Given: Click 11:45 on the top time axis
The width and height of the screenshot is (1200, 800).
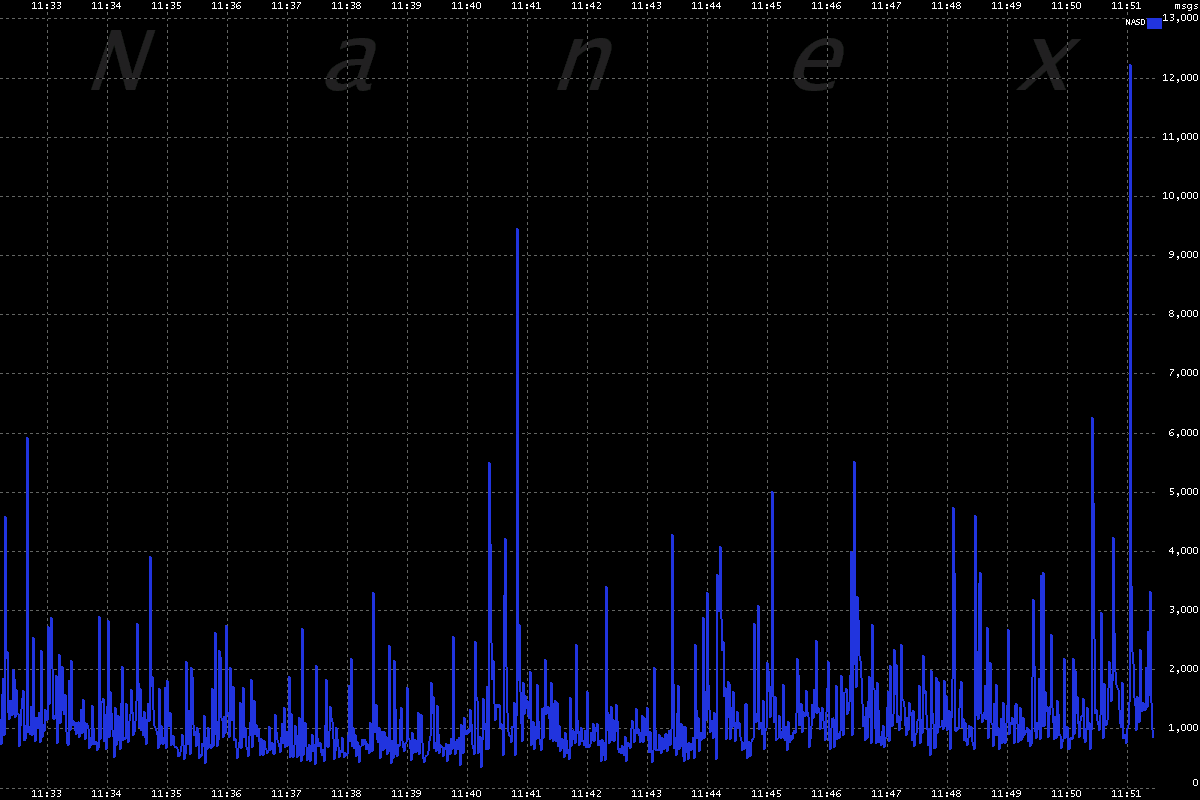Looking at the screenshot, I should (x=766, y=6).
